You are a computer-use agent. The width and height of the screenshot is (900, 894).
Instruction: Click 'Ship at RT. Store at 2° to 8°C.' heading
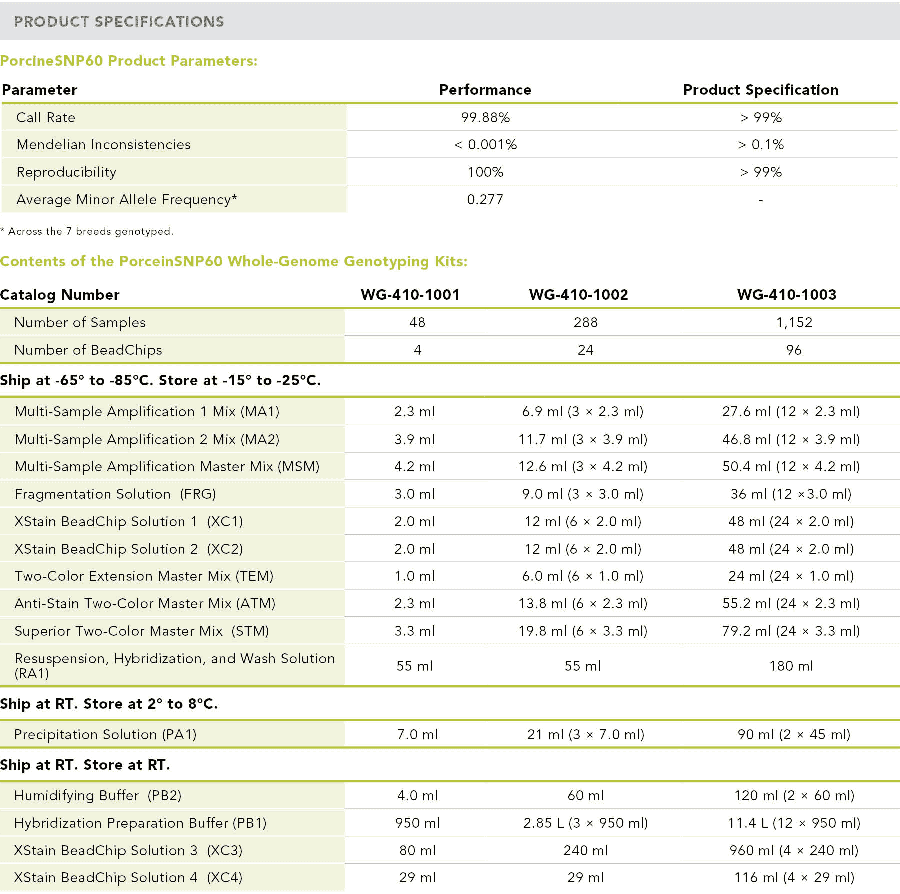click(x=109, y=703)
